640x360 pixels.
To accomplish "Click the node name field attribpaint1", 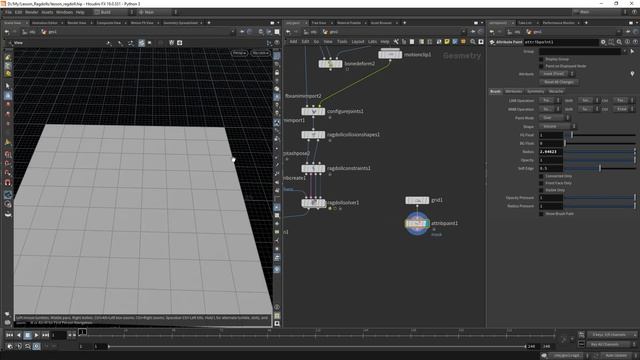I will click(561, 42).
